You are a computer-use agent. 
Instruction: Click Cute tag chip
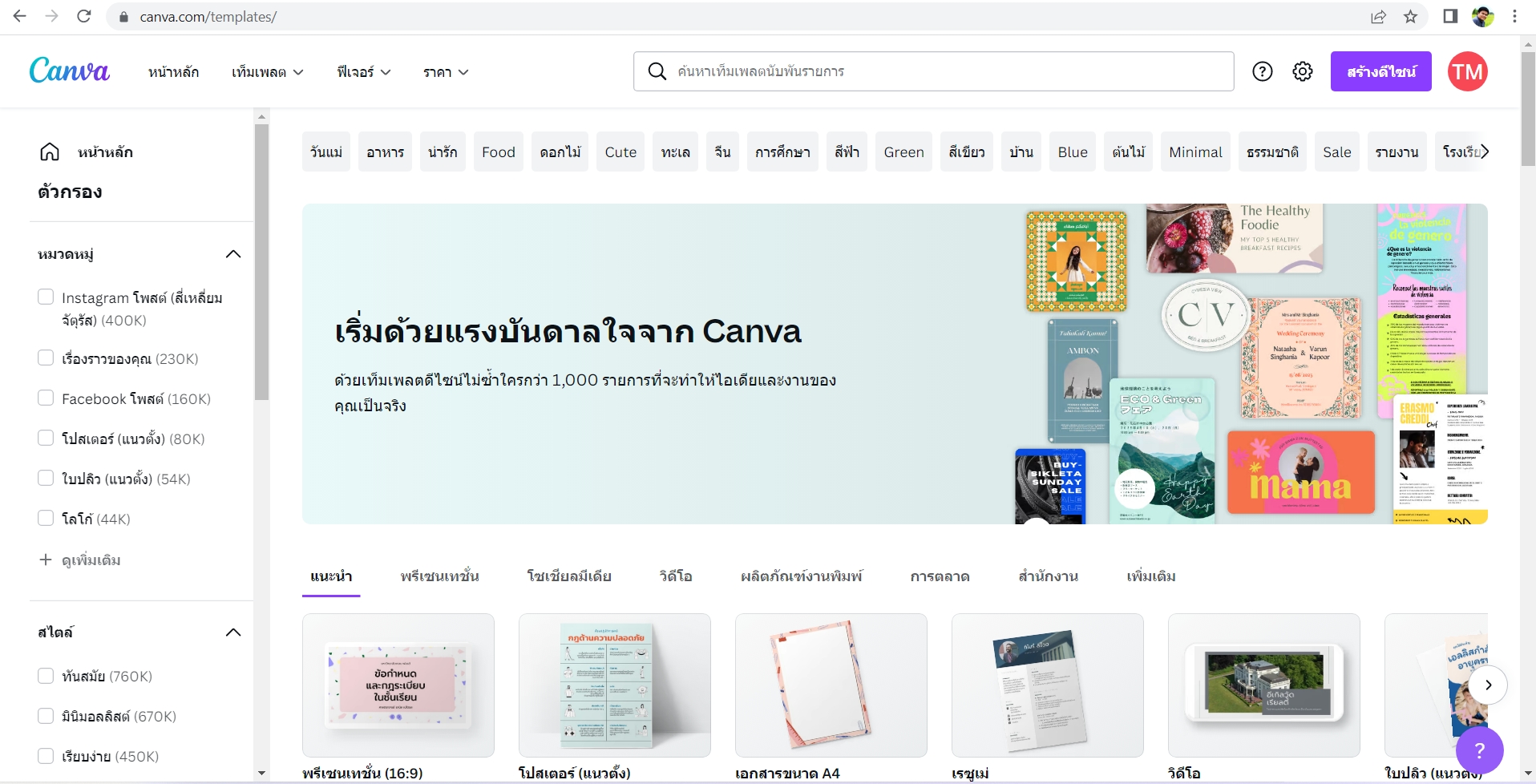620,152
